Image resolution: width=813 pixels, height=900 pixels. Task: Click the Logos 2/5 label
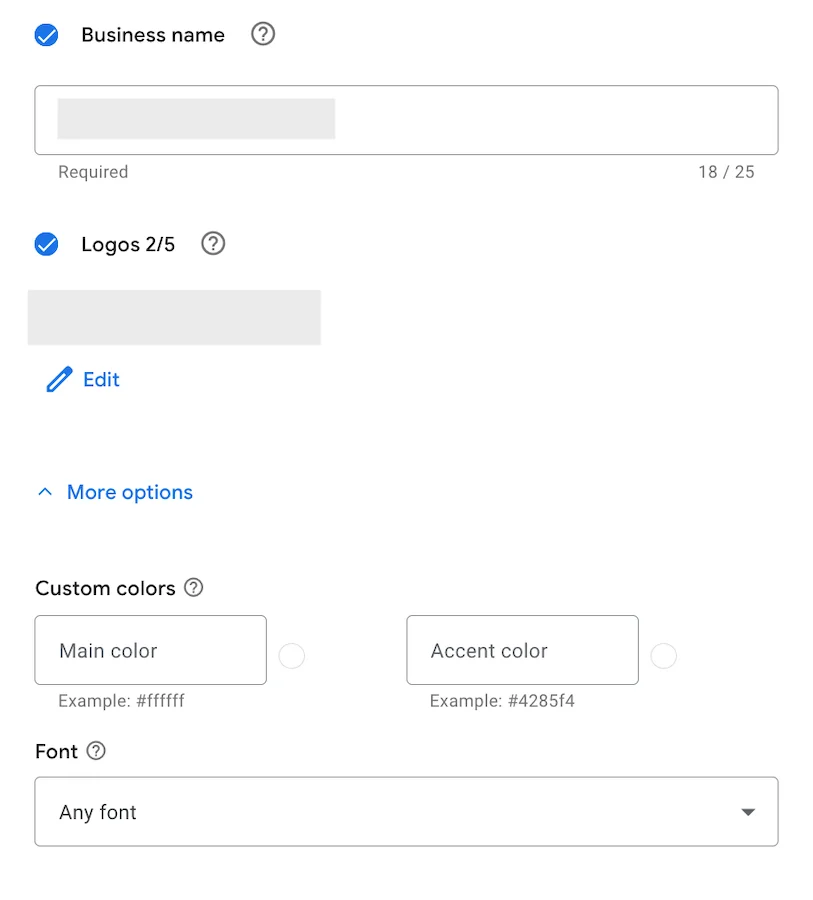[x=128, y=243]
